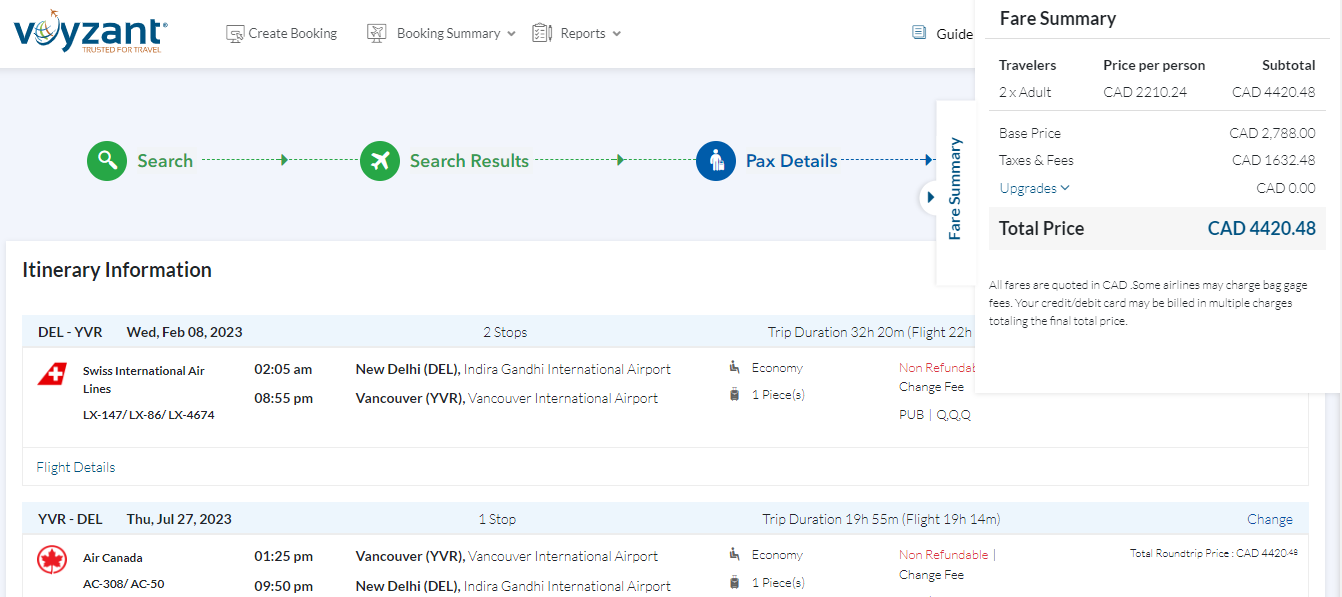The height and width of the screenshot is (597, 1342).
Task: Click the Economy seat icon for Swiss flight
Action: tap(735, 368)
